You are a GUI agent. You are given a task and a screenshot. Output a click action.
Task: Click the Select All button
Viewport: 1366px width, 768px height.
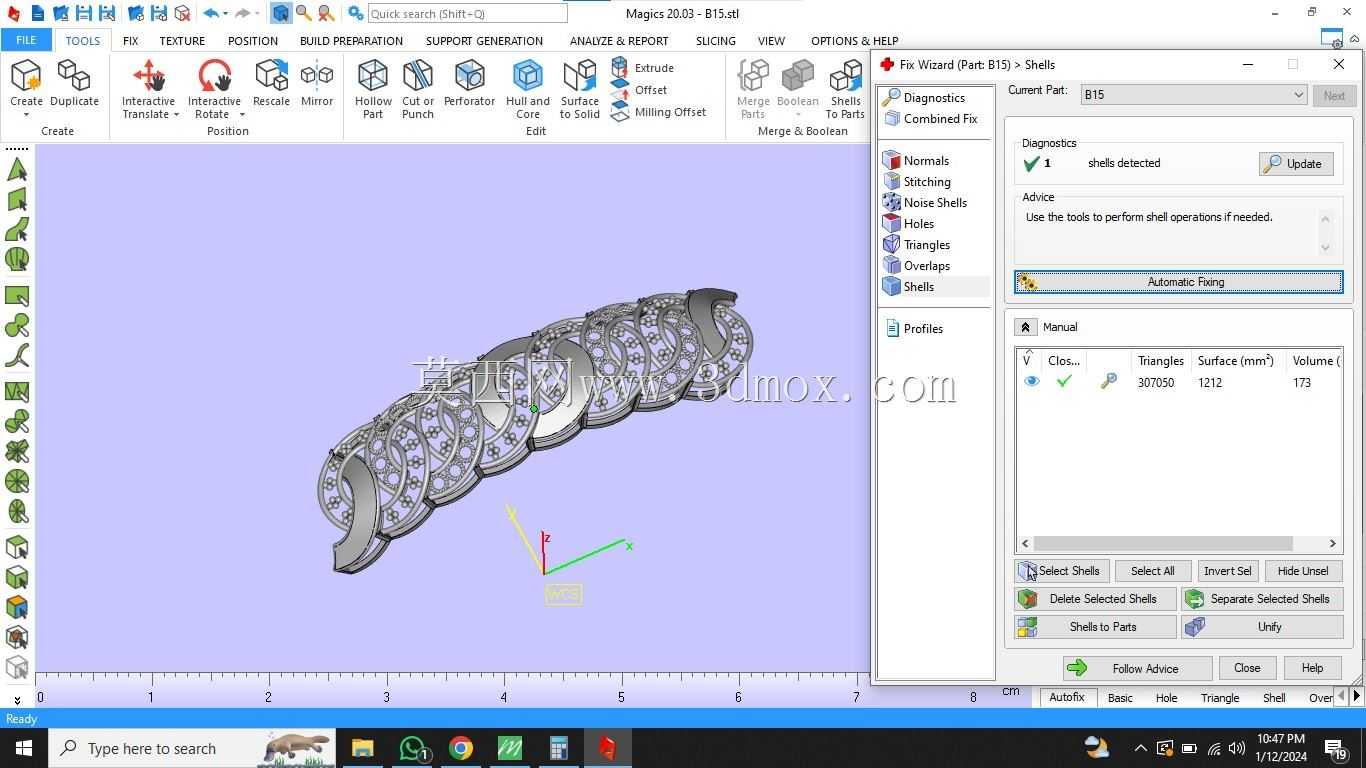[1153, 571]
